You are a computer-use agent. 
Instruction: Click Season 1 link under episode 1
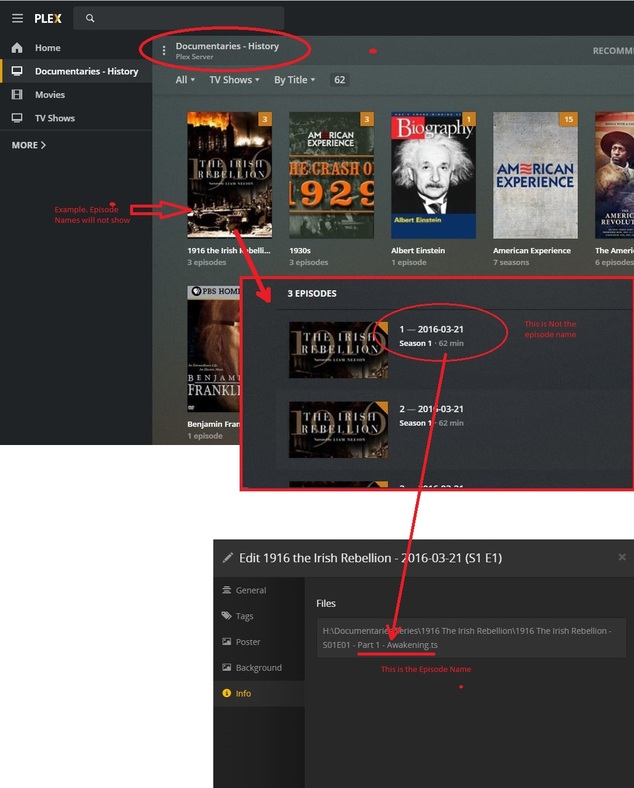pos(415,343)
